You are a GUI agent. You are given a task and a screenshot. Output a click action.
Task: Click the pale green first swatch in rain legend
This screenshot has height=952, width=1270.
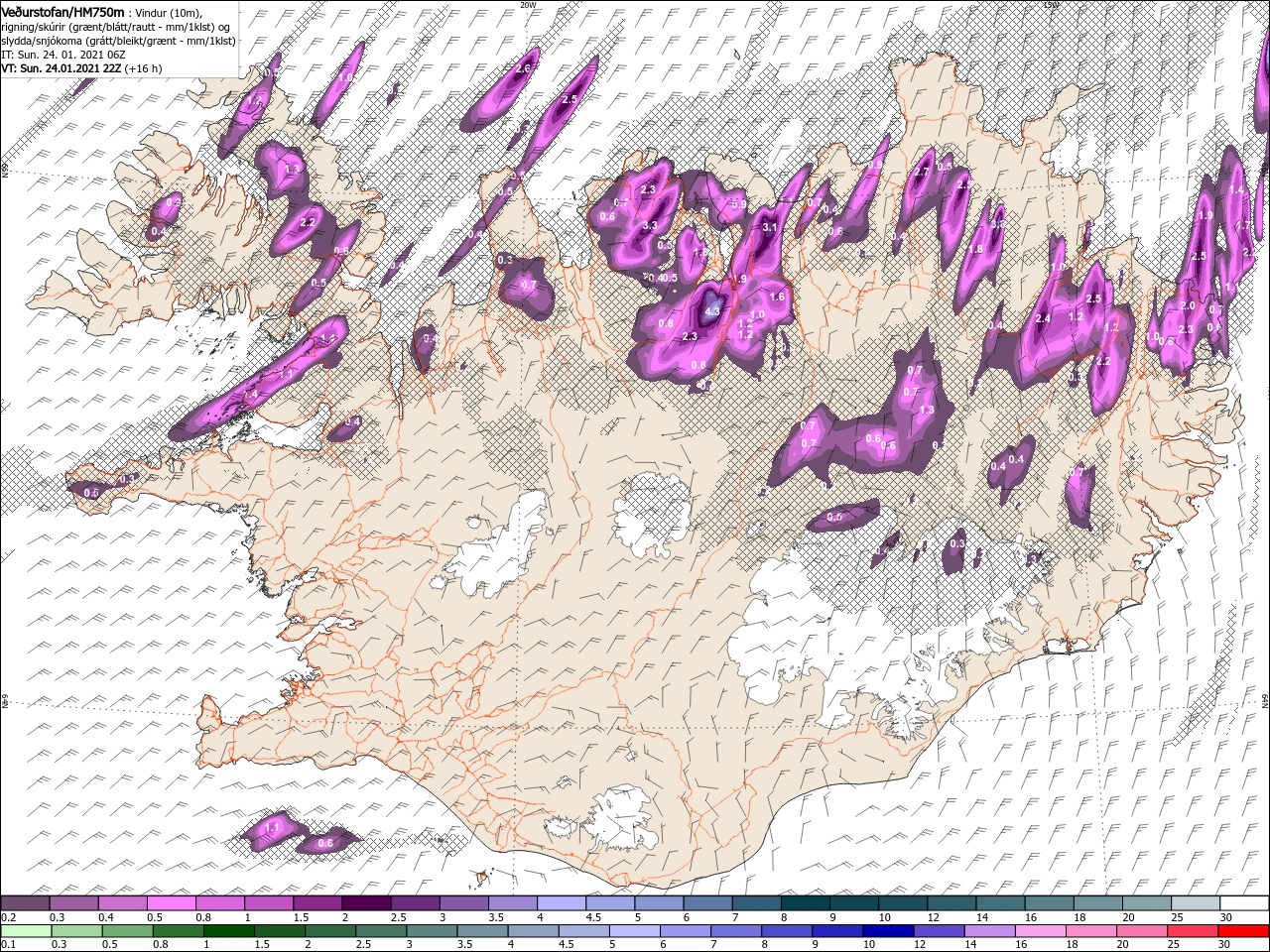point(25,931)
